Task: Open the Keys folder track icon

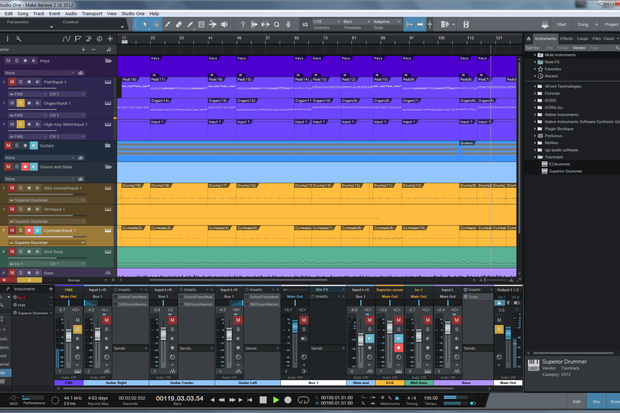Action: pyautogui.click(x=108, y=61)
